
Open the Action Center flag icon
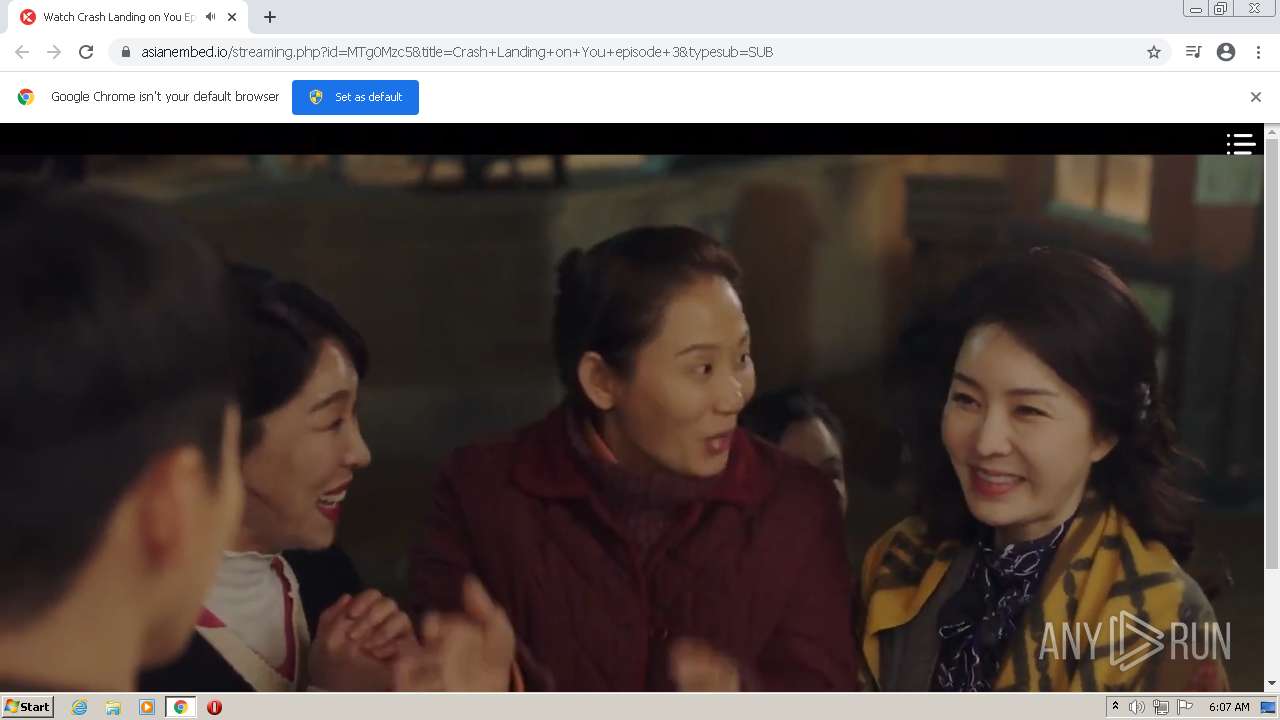pos(1185,707)
